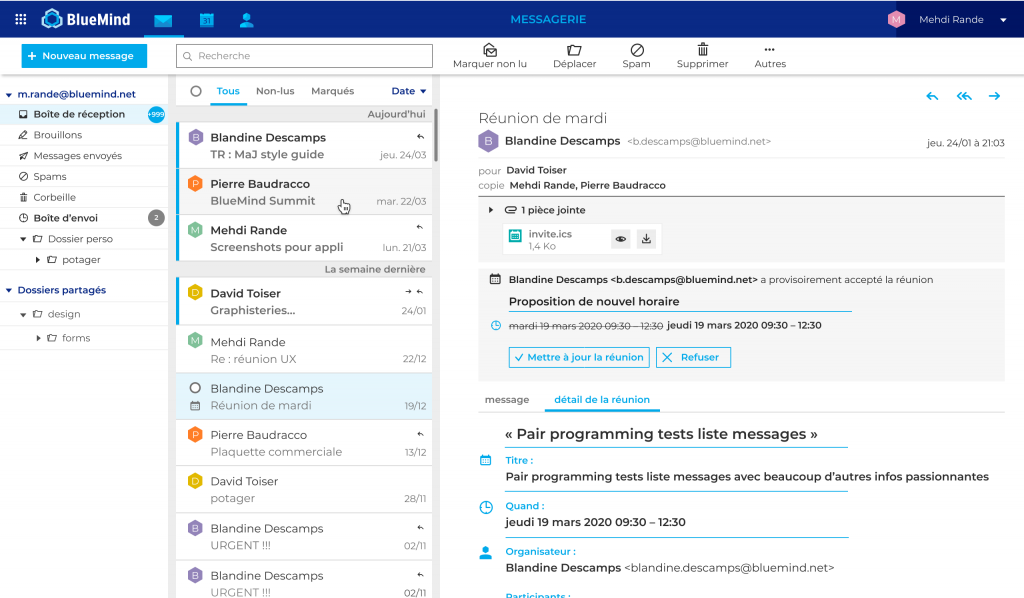Preview invite.ics with the eye icon

point(621,239)
